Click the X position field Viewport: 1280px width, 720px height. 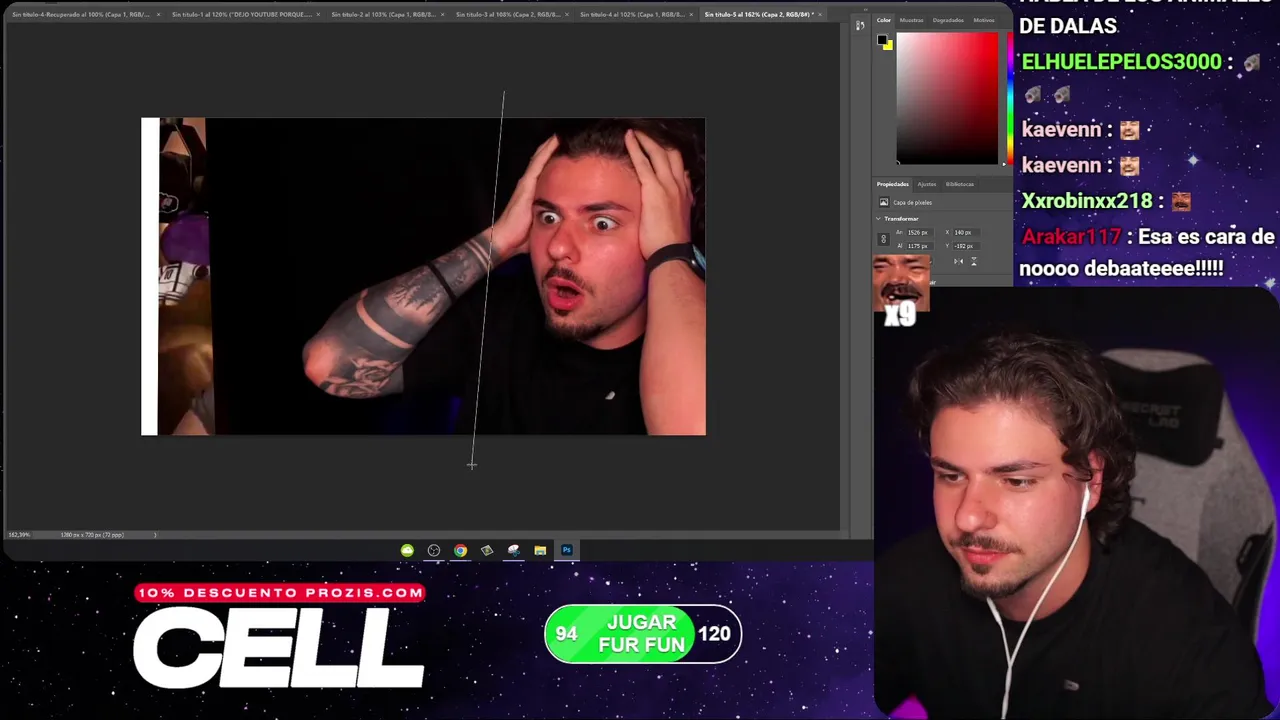[x=966, y=232]
